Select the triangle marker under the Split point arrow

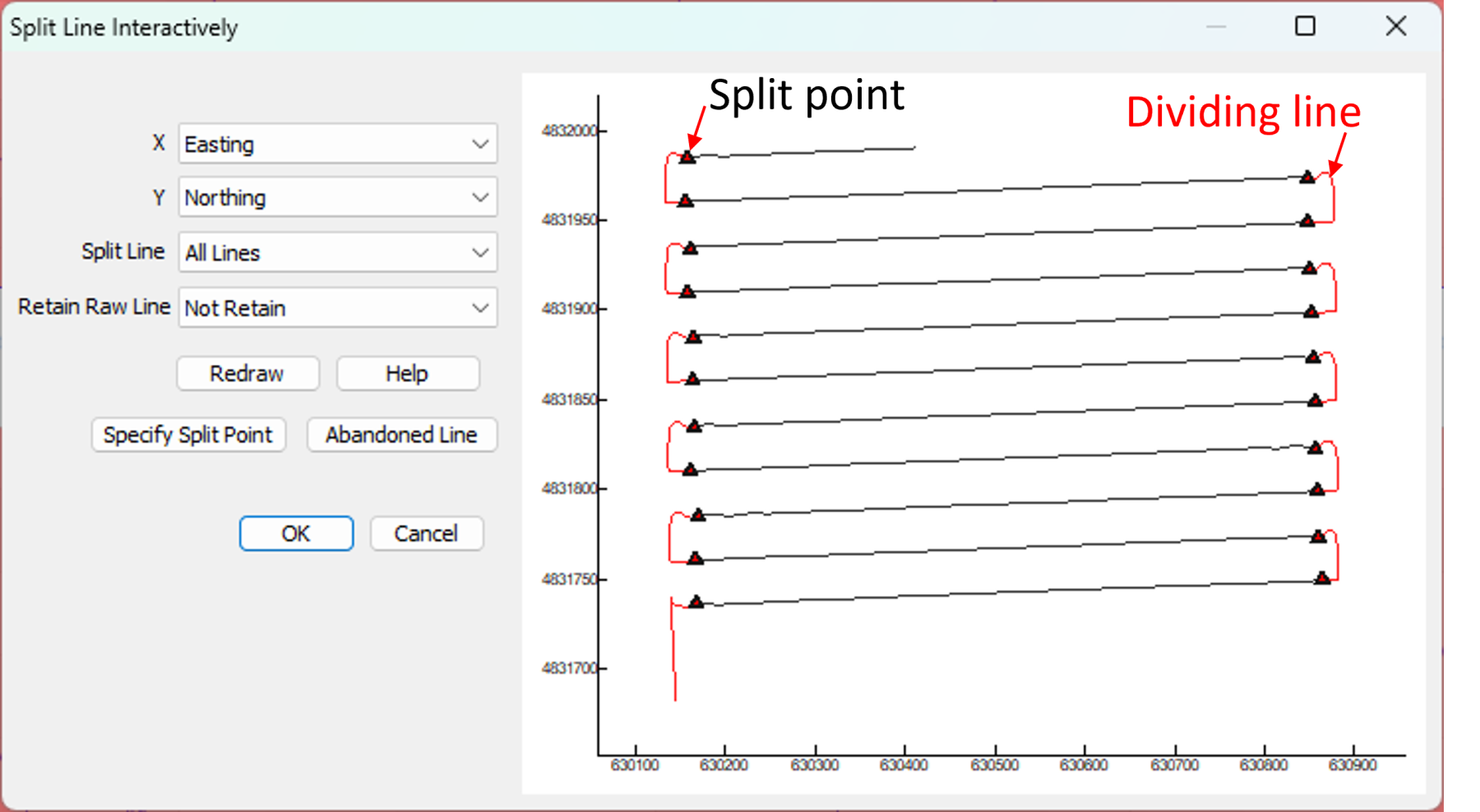[687, 157]
